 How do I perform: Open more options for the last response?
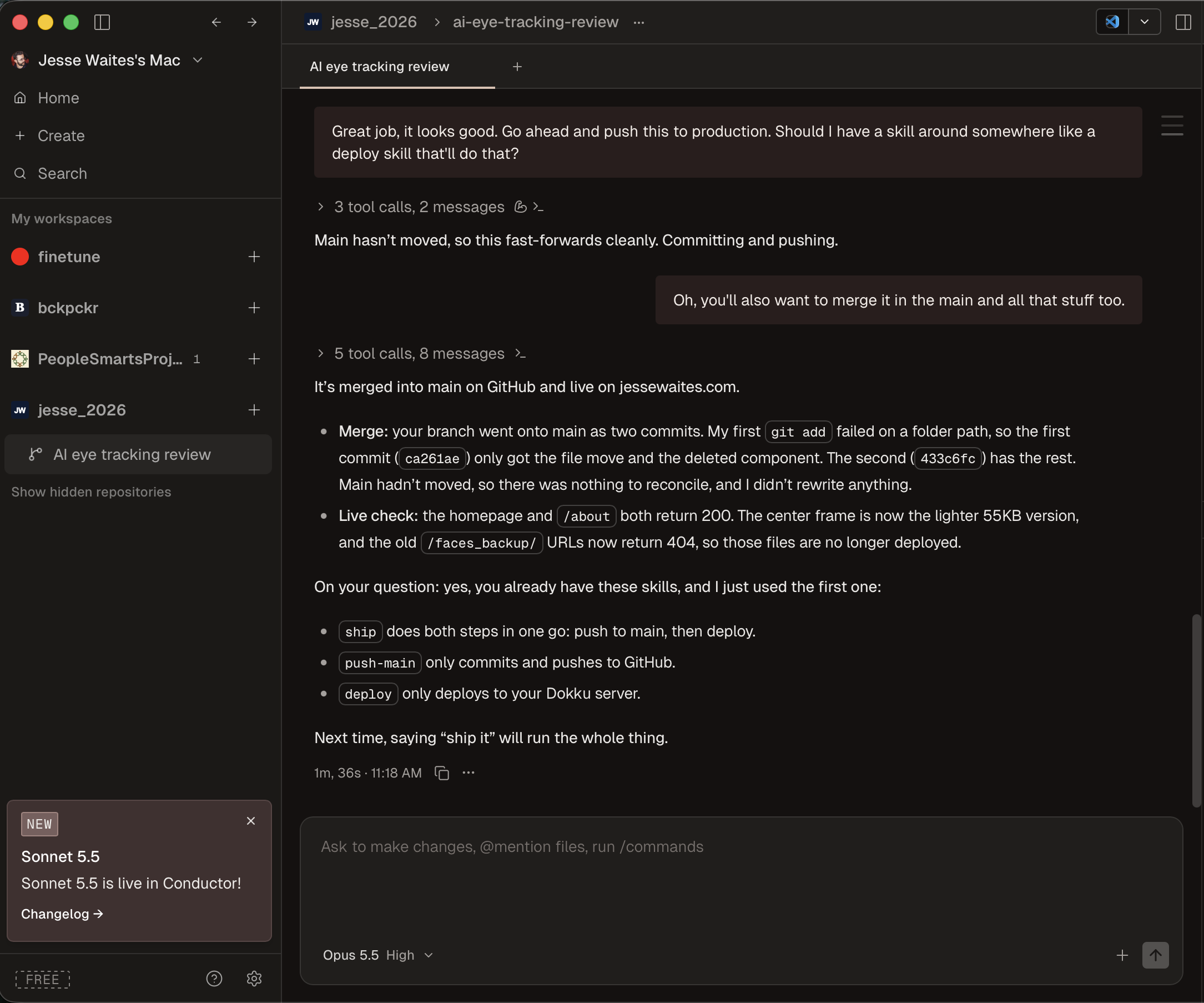click(468, 773)
